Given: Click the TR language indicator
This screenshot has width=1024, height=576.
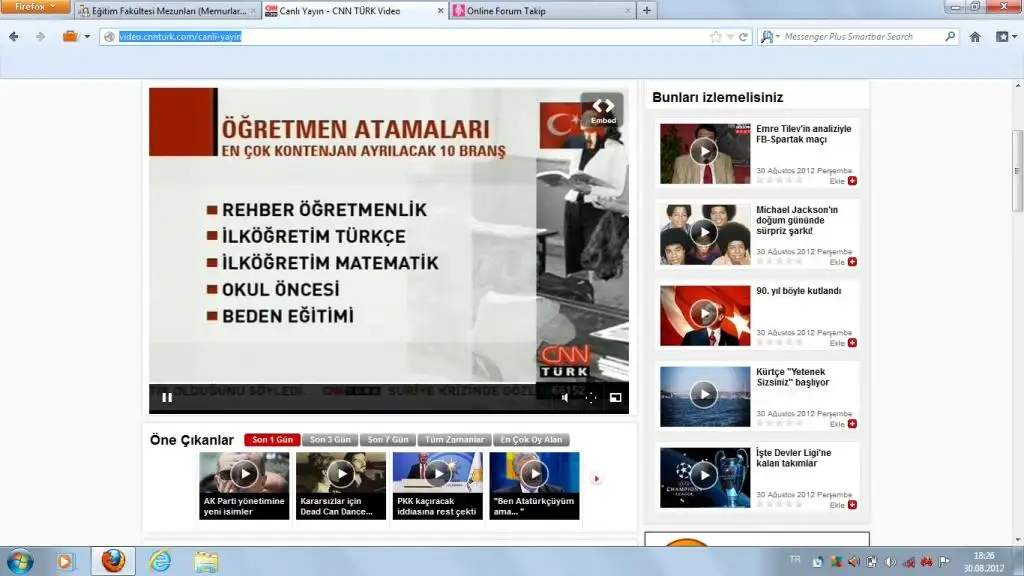Looking at the screenshot, I should coord(795,560).
